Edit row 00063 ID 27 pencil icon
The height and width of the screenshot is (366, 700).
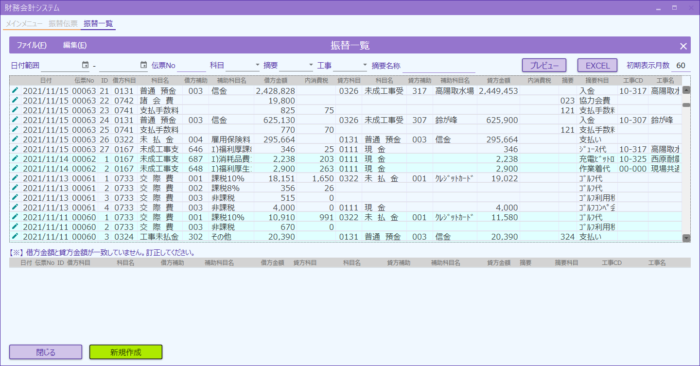click(x=15, y=149)
